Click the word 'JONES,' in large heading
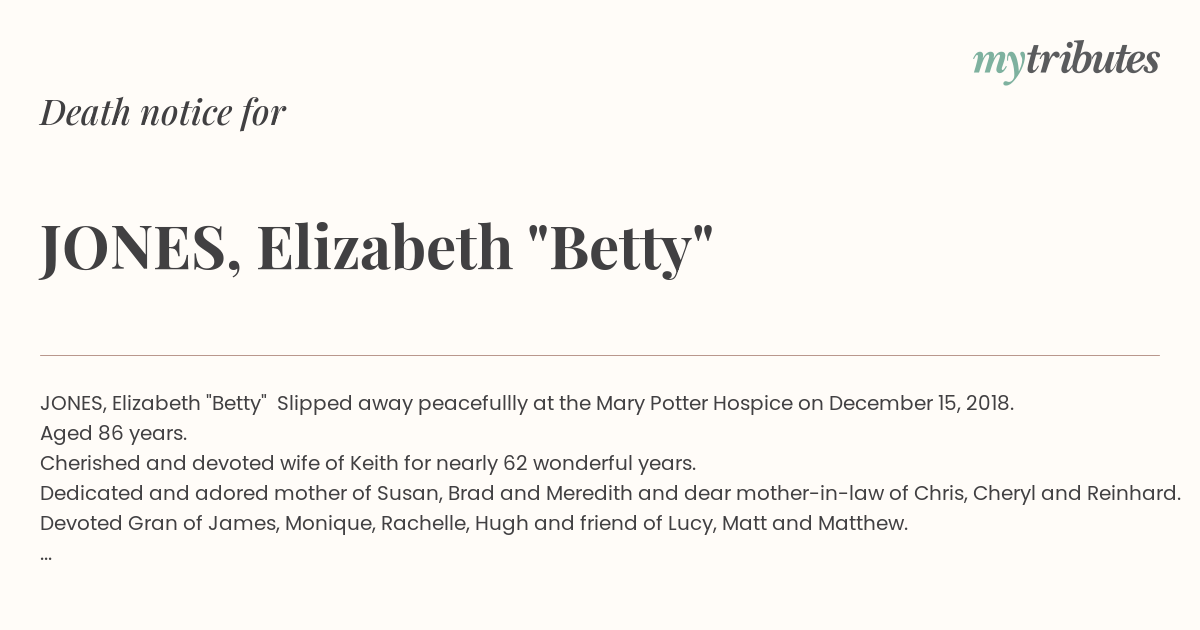 click(x=140, y=249)
